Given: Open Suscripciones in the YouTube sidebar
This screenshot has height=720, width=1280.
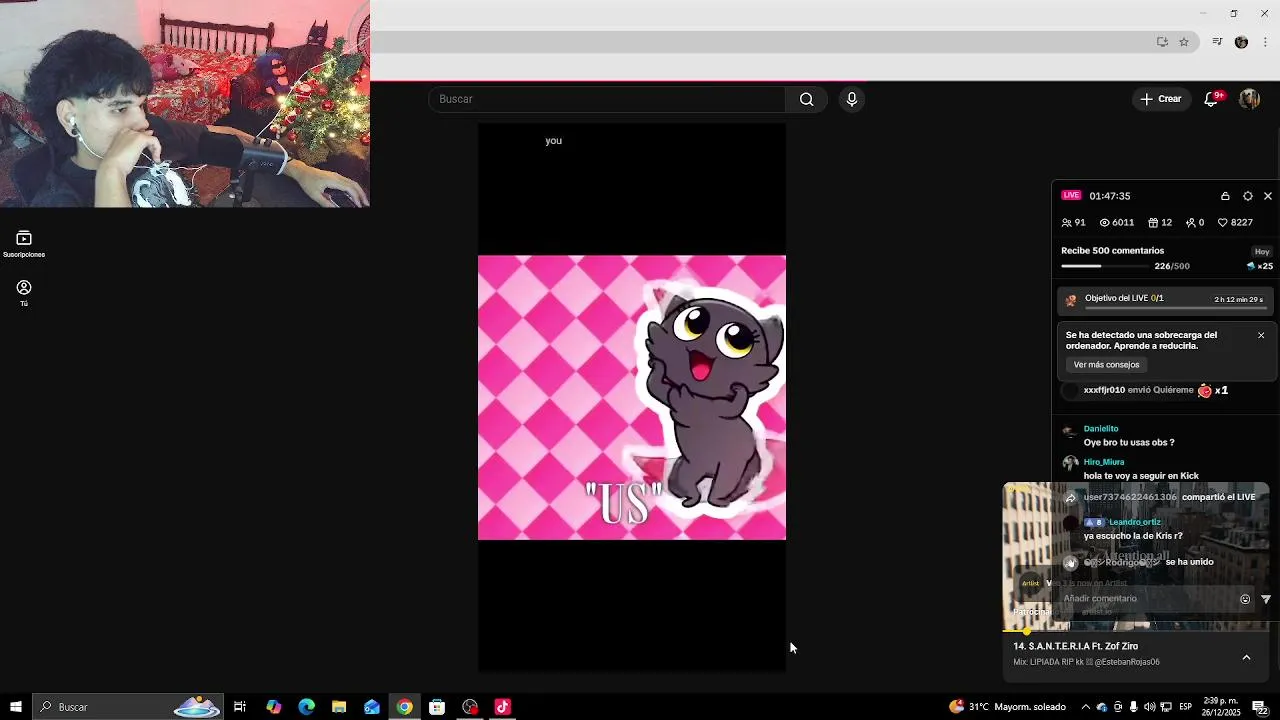Looking at the screenshot, I should tap(24, 243).
